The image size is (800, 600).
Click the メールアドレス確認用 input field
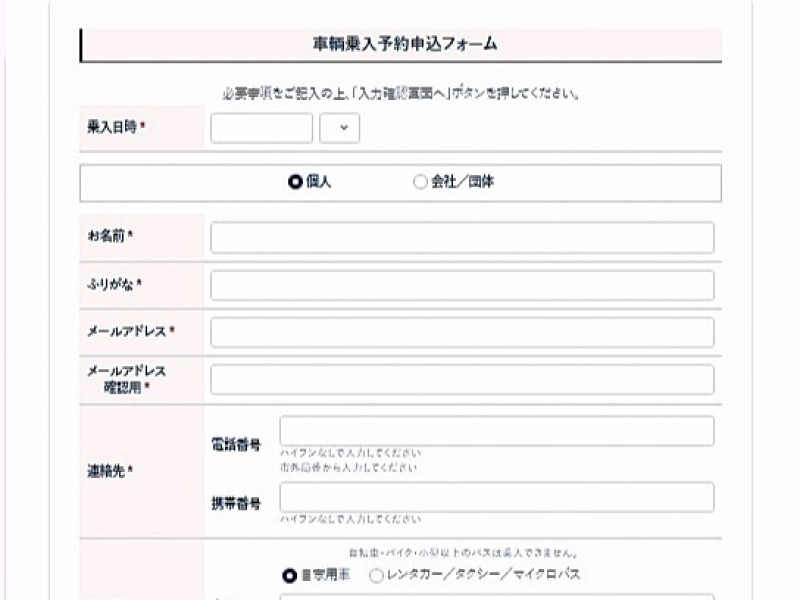coord(462,379)
